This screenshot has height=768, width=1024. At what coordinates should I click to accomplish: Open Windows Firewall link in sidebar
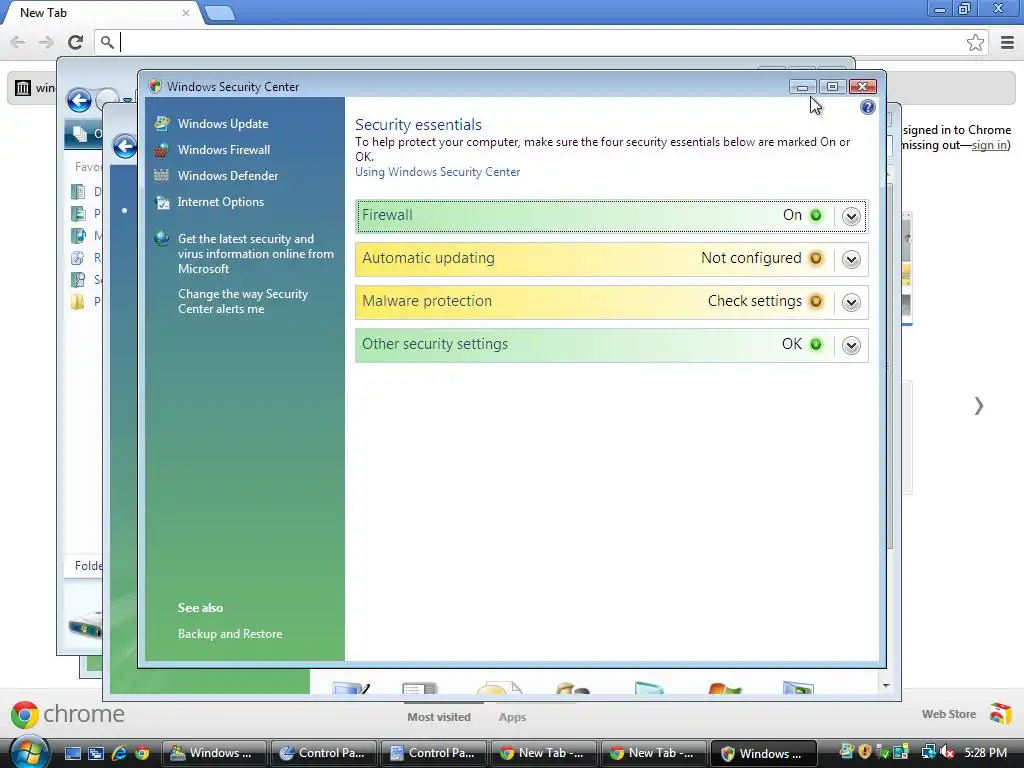pos(223,150)
